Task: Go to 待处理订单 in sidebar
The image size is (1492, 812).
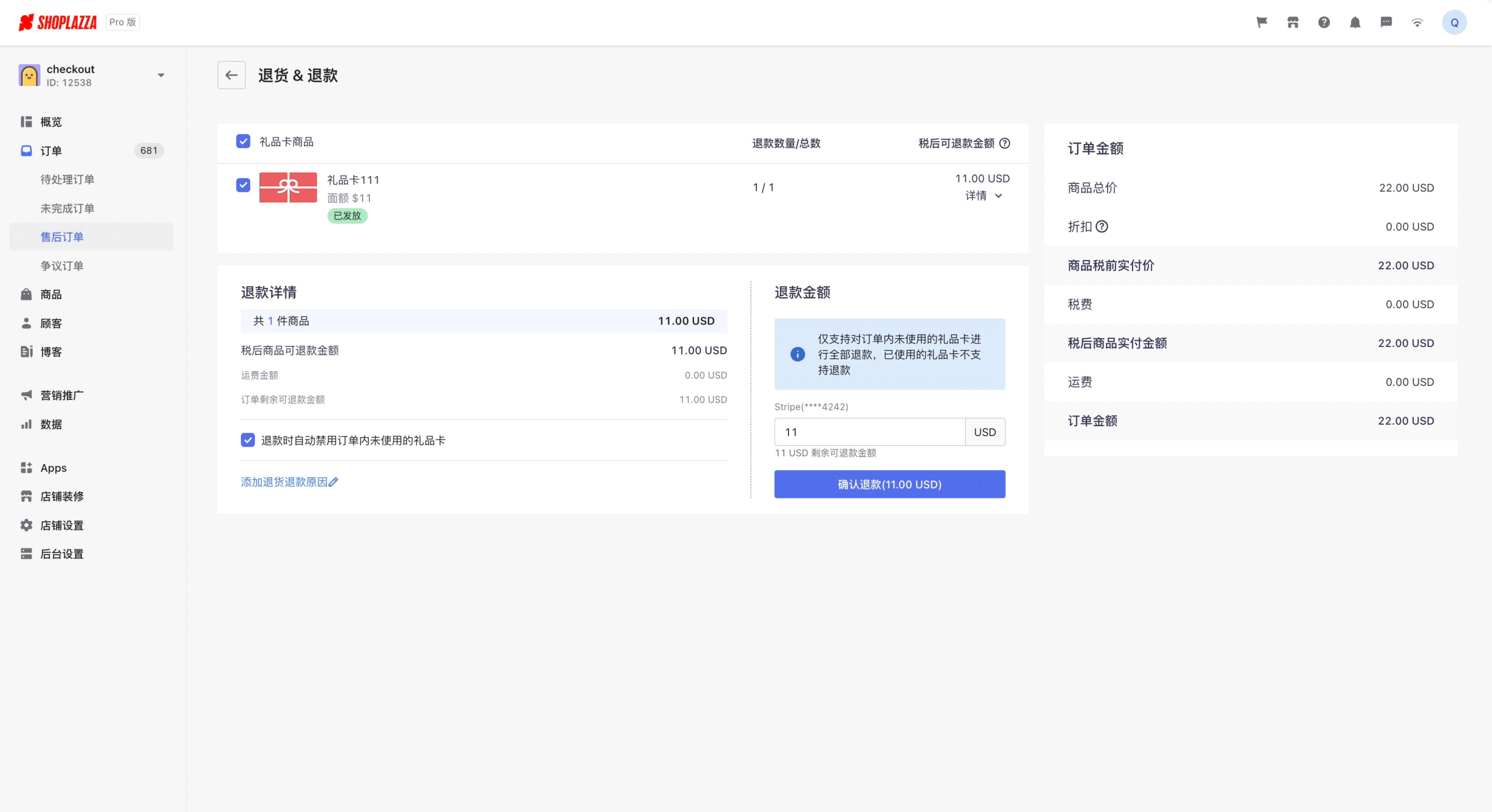Action: (67, 179)
